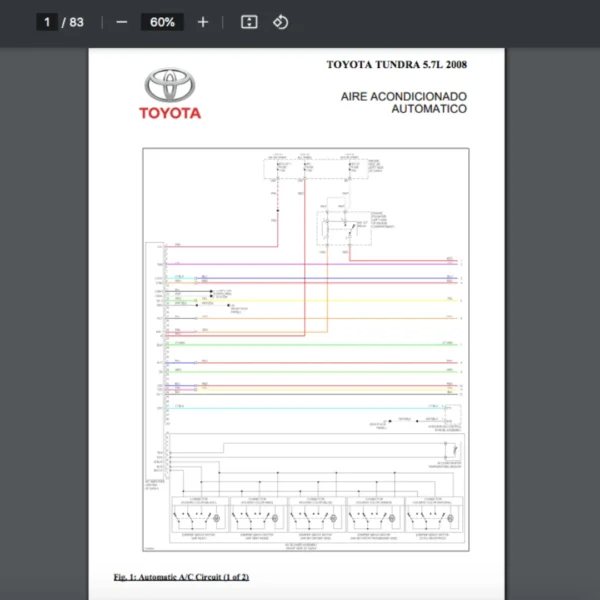Screen dimensions: 600x600
Task: Click the caption Fig. 1: Automatic A/C Circuit
Action: click(181, 577)
